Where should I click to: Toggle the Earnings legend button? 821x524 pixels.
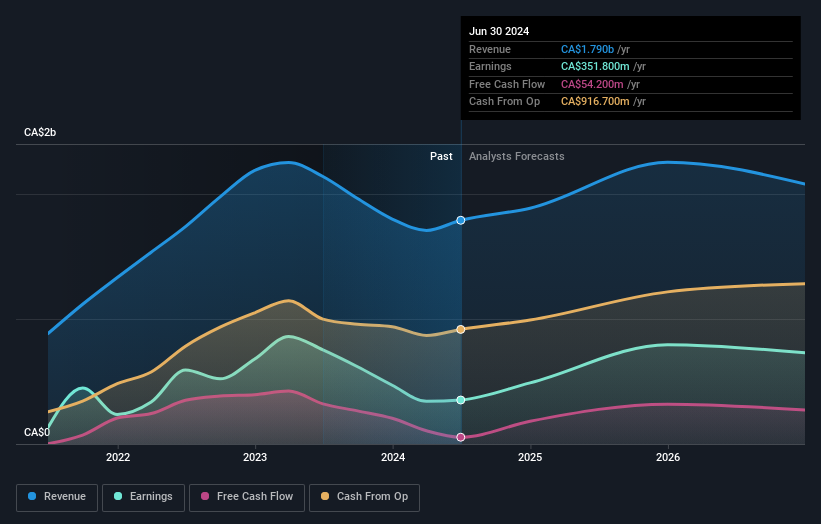pos(143,497)
